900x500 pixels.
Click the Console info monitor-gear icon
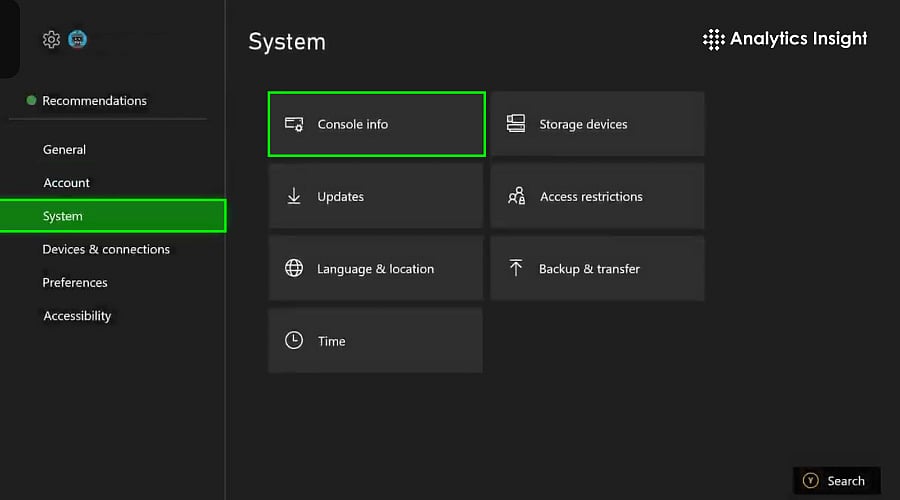(294, 125)
